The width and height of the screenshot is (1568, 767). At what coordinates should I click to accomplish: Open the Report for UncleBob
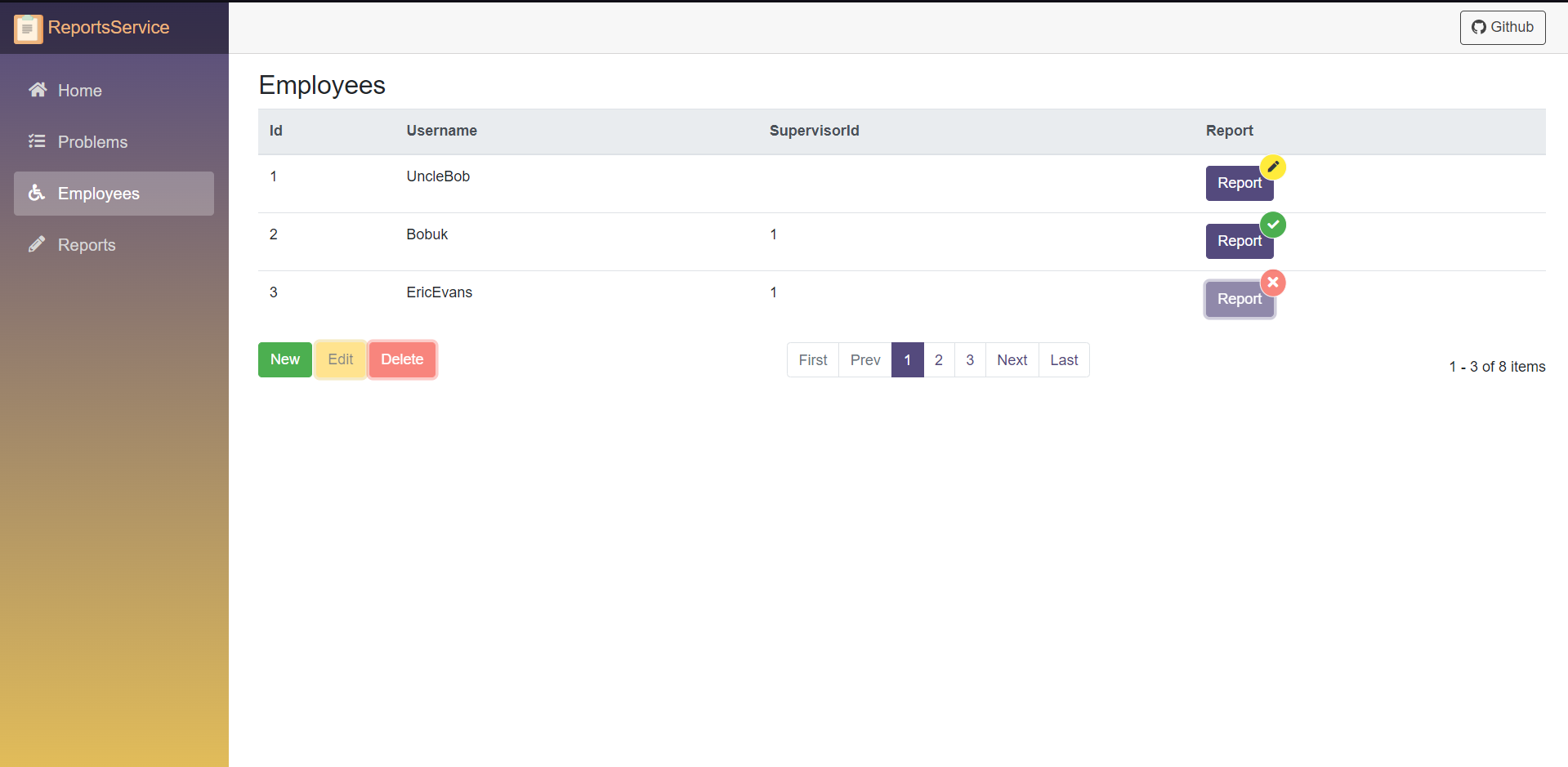(x=1240, y=183)
